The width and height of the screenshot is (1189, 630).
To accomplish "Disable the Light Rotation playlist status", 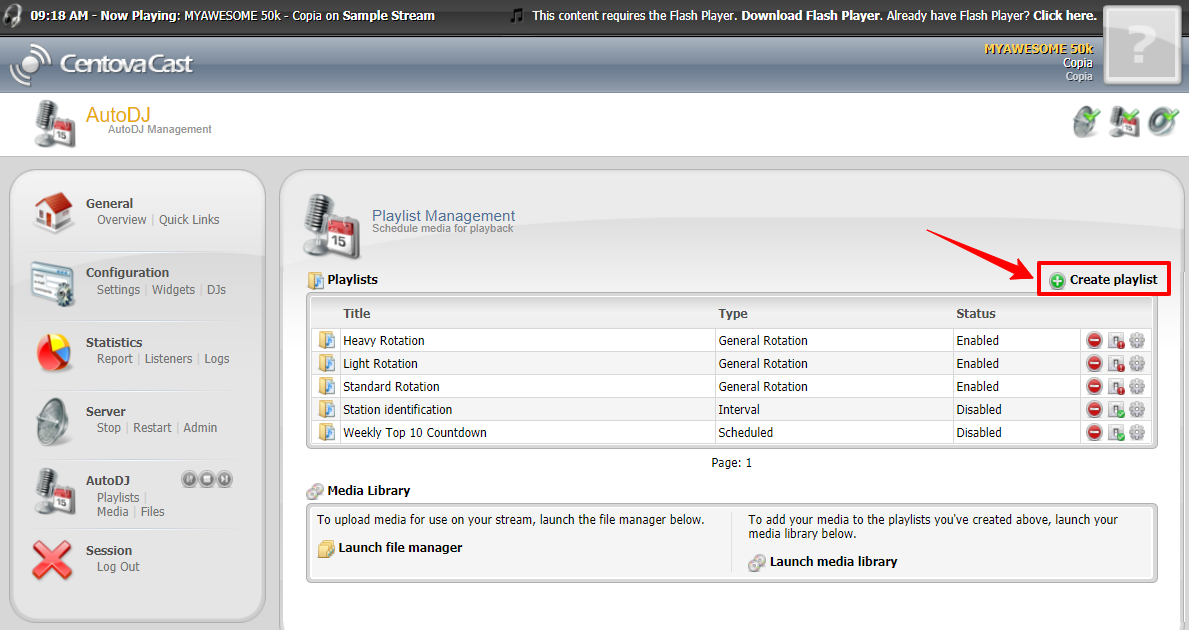I will coord(1116,364).
